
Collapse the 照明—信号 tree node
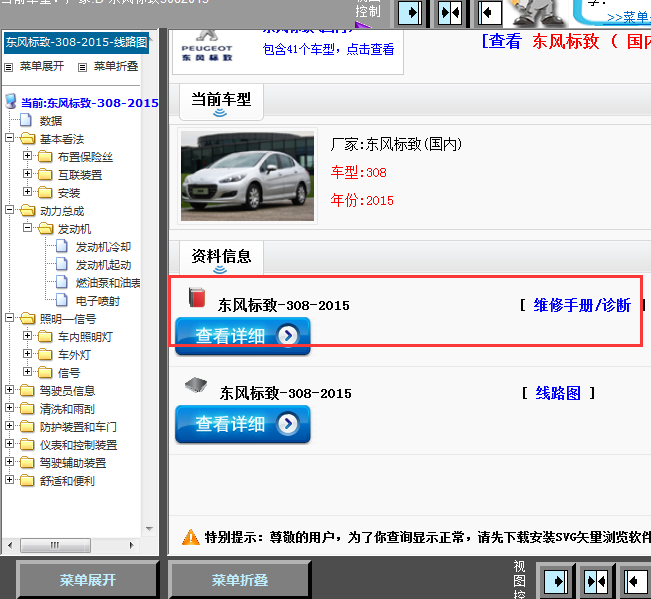tap(9, 318)
